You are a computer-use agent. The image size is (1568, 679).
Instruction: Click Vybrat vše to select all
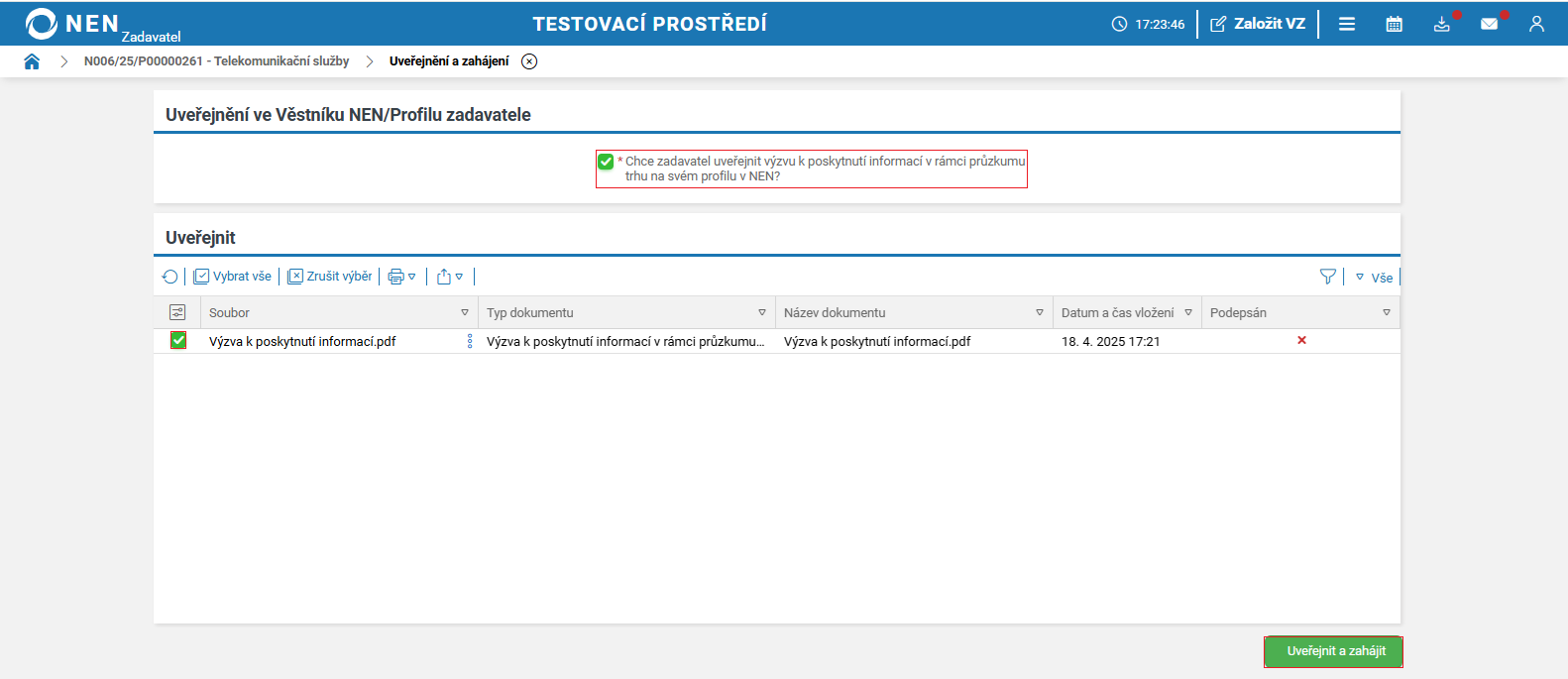click(233, 277)
